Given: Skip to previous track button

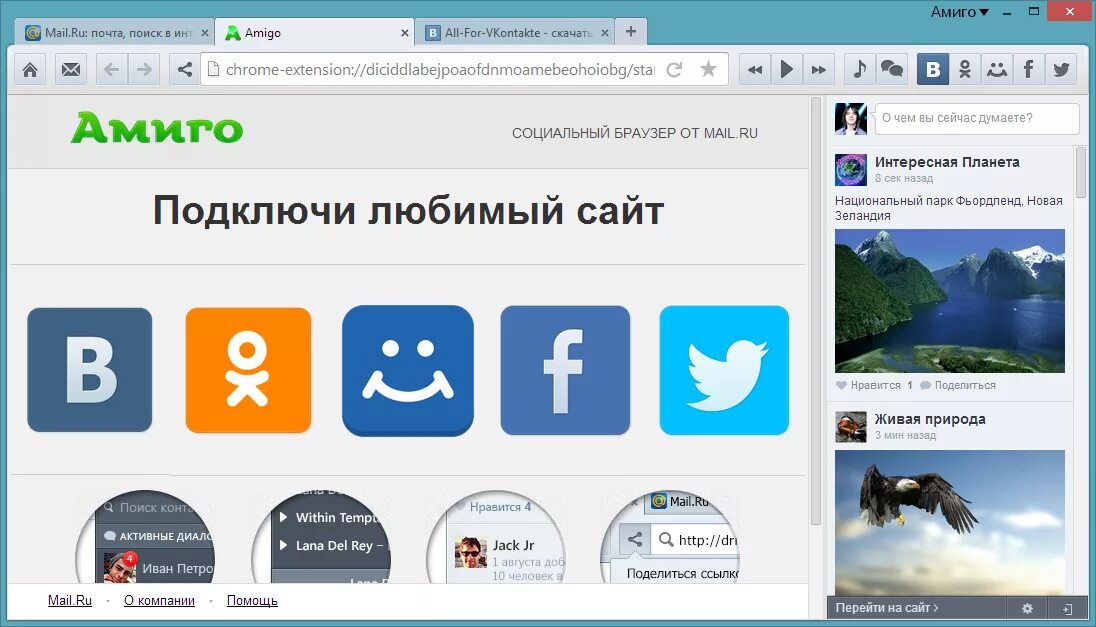Looking at the screenshot, I should [755, 69].
